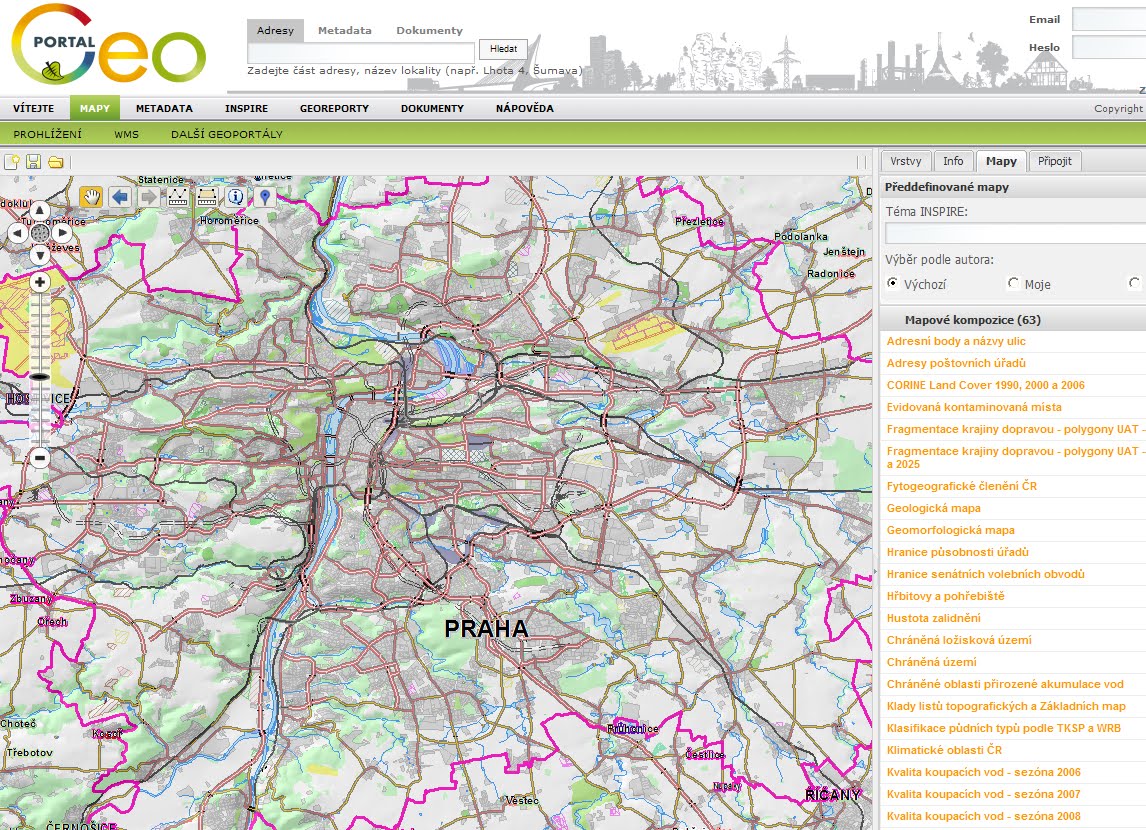This screenshot has height=830, width=1146.
Task: Click the full extent globe button
Action: [x=39, y=234]
